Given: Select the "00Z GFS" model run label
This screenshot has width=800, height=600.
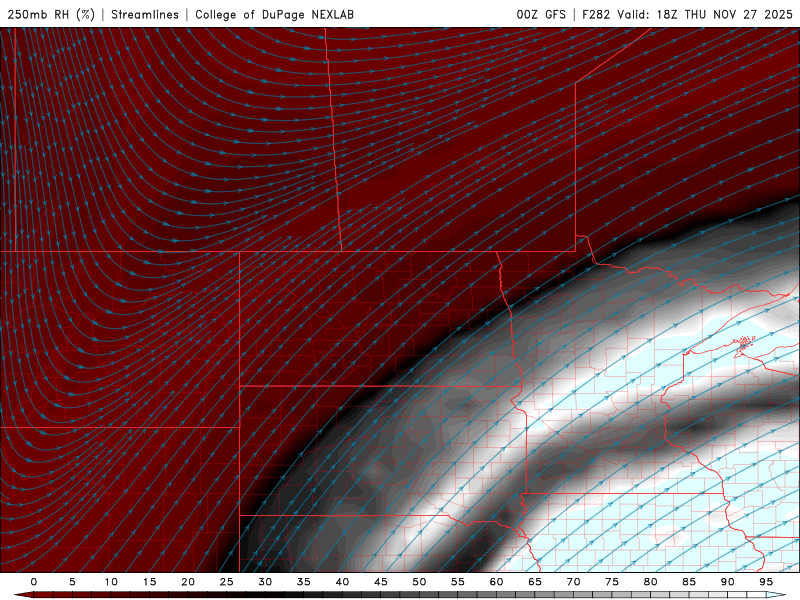Looking at the screenshot, I should (541, 14).
